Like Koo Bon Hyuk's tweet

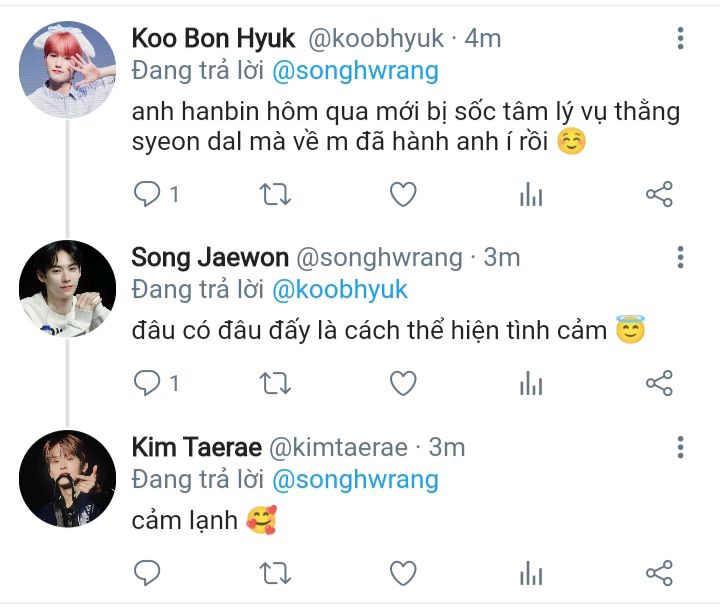click(x=402, y=194)
